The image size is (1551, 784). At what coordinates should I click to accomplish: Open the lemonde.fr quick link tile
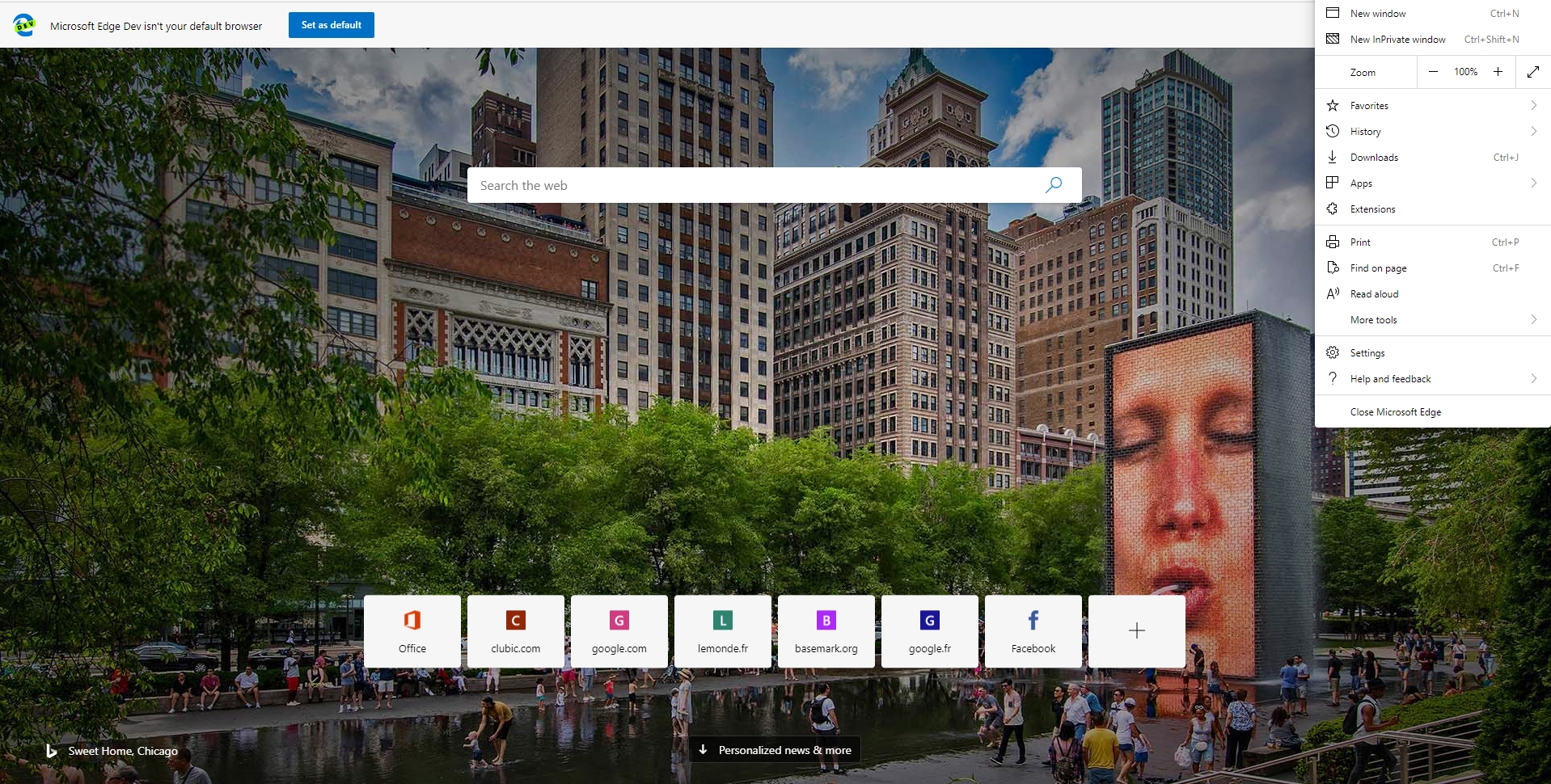(722, 631)
